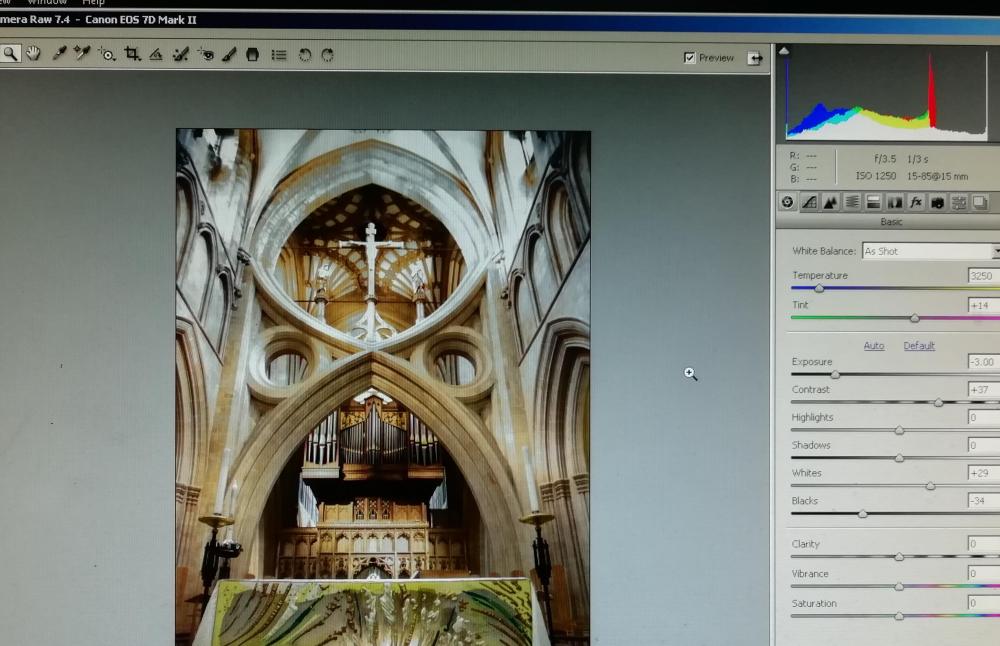Choose the Red Eye Removal tool
This screenshot has height=646, width=1000.
[x=205, y=55]
